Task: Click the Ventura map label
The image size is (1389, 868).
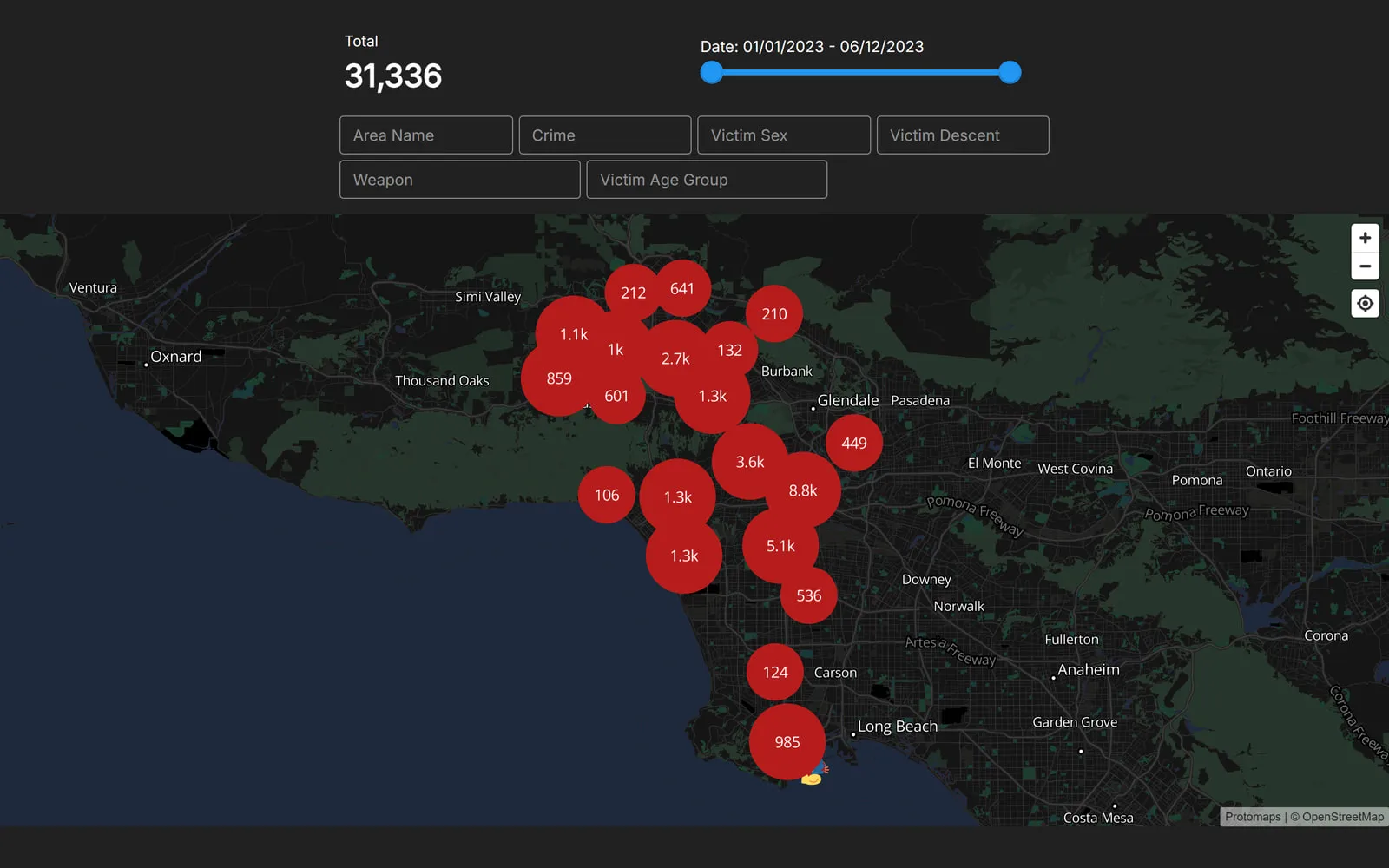Action: point(93,288)
